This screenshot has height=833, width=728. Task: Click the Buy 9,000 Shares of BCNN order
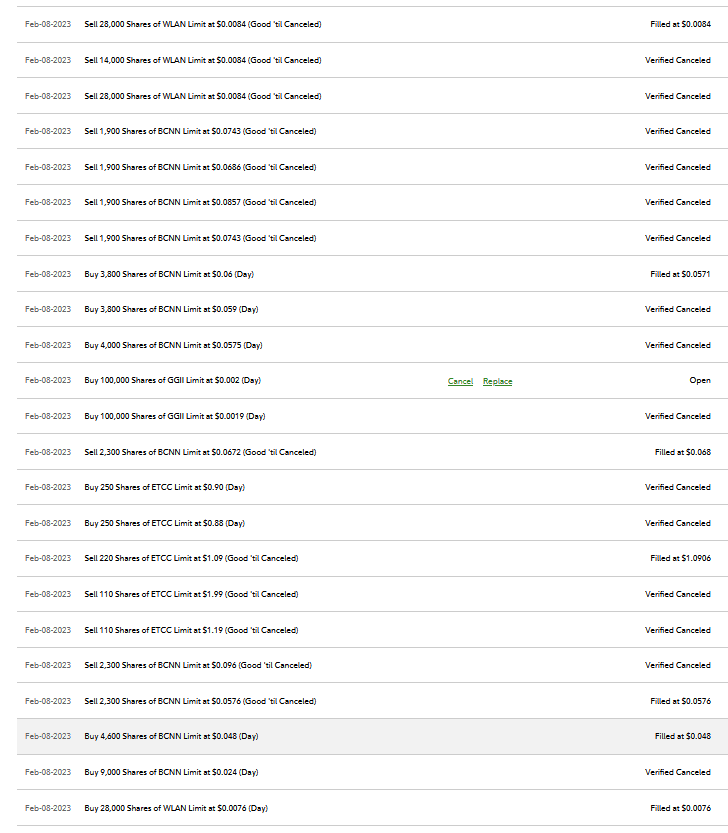point(171,772)
